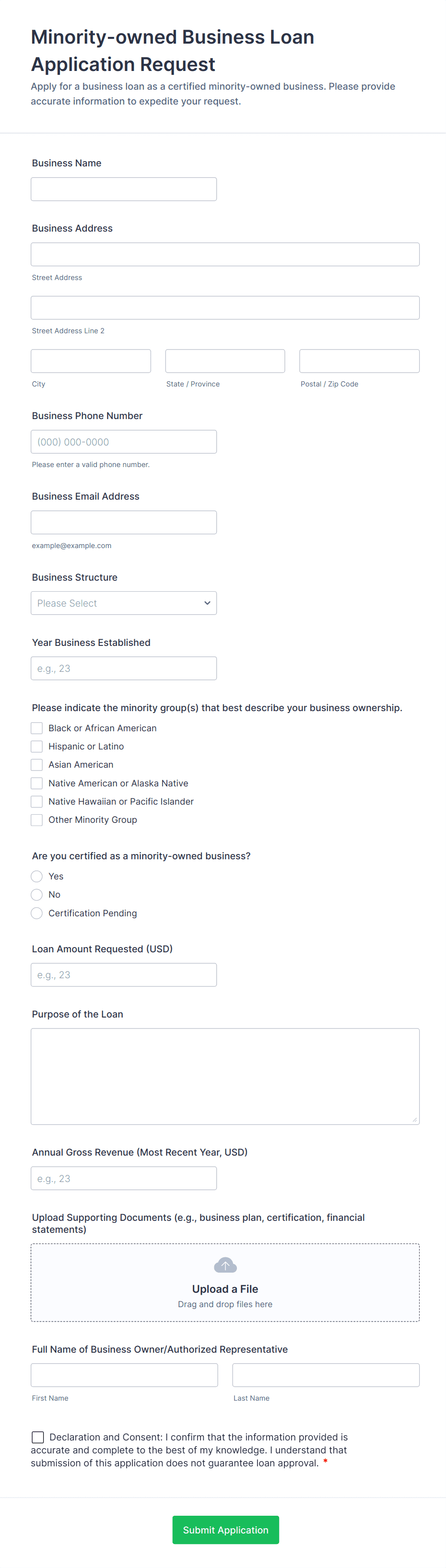The height and width of the screenshot is (1568, 446).
Task: Click the Purpose of the Loan textarea
Action: point(225,1076)
